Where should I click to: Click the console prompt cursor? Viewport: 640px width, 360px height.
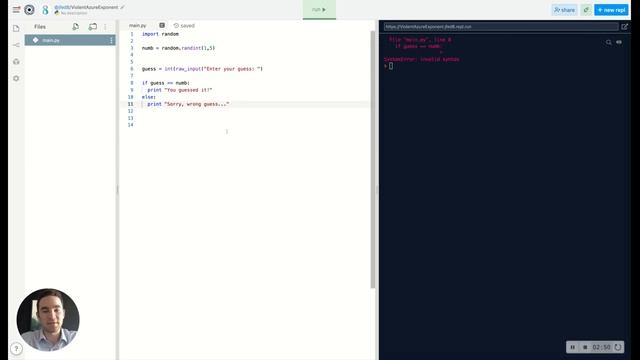(x=391, y=66)
